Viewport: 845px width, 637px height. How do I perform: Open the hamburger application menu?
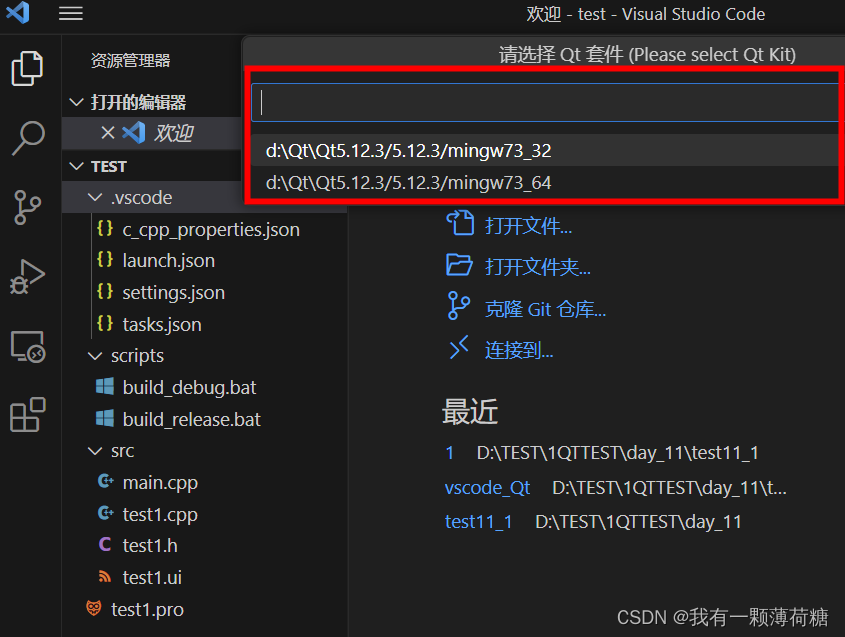[x=71, y=13]
